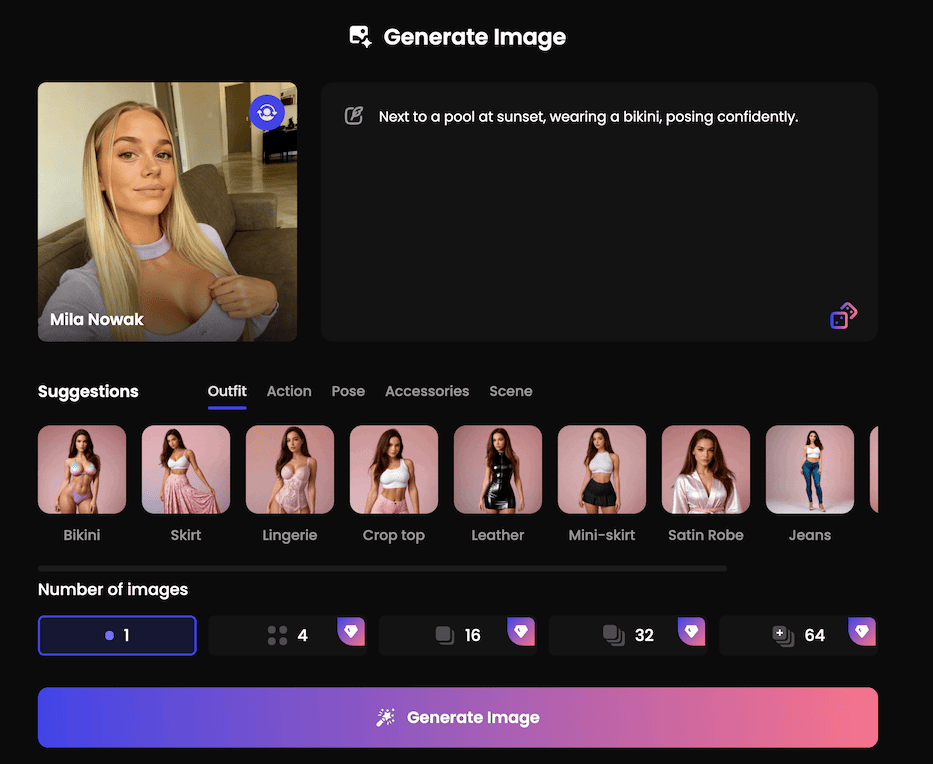Screen dimensions: 933x764
Task: Open the Pose suggestions tab
Action: 348,391
